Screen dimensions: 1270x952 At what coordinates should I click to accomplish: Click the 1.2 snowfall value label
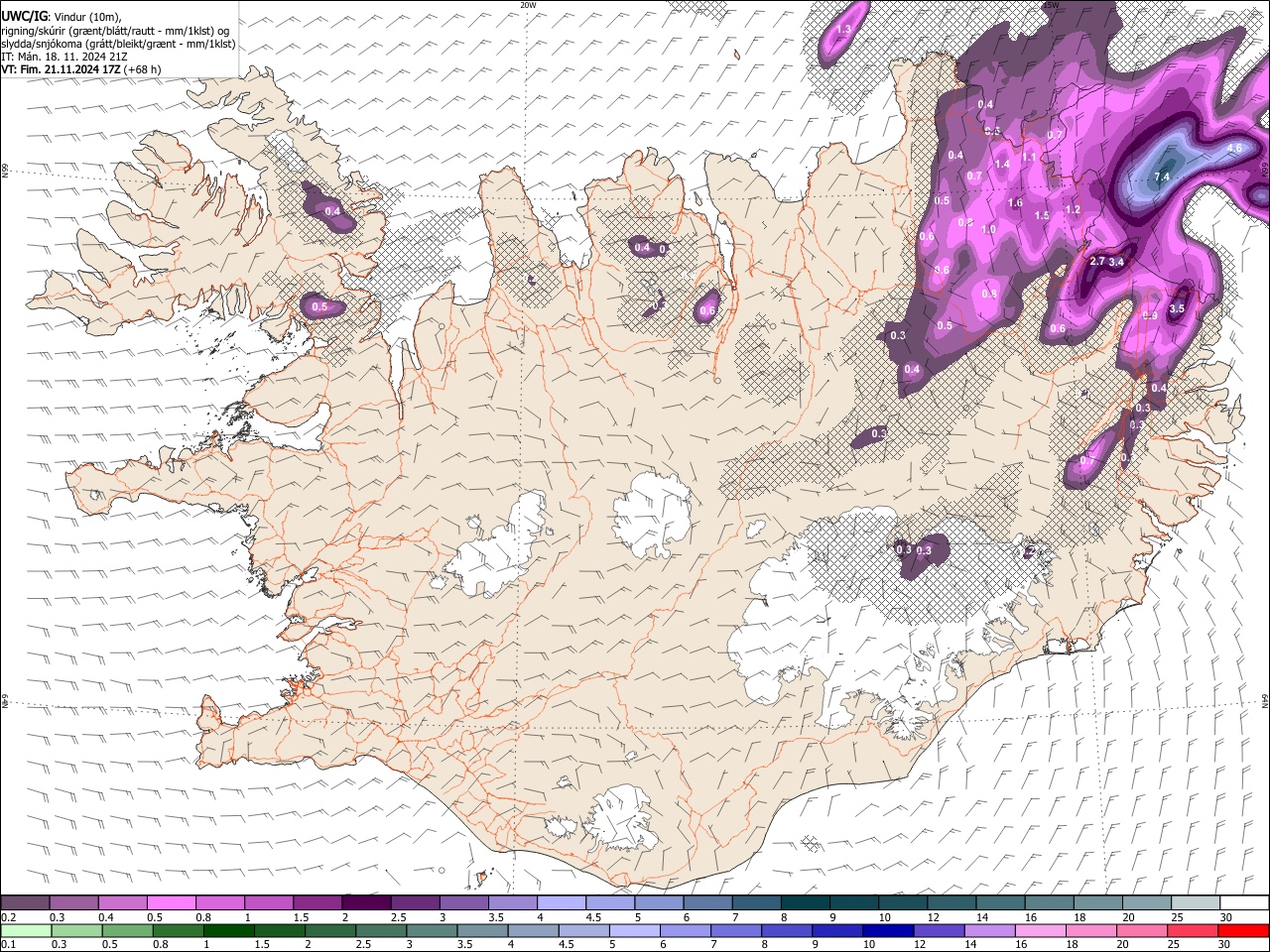(1073, 209)
